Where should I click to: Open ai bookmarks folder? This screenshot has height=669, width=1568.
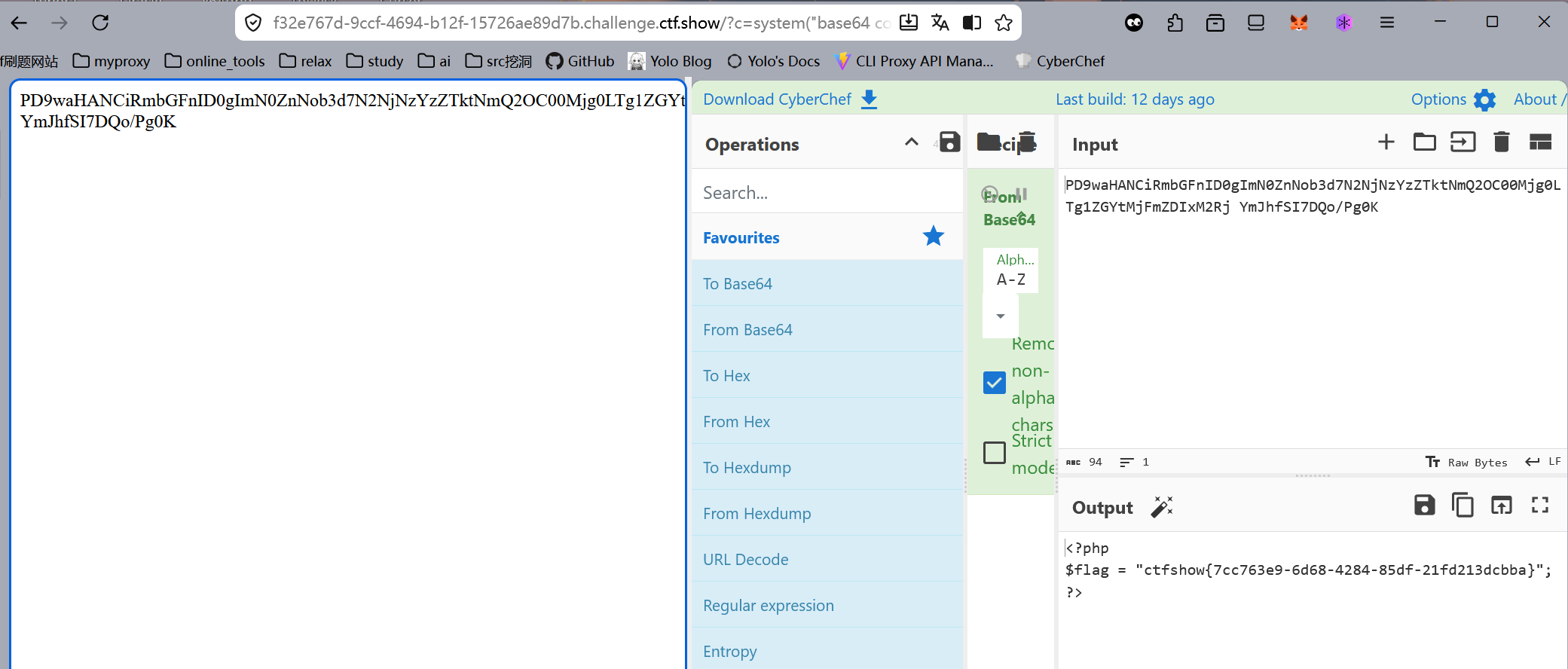click(x=434, y=61)
